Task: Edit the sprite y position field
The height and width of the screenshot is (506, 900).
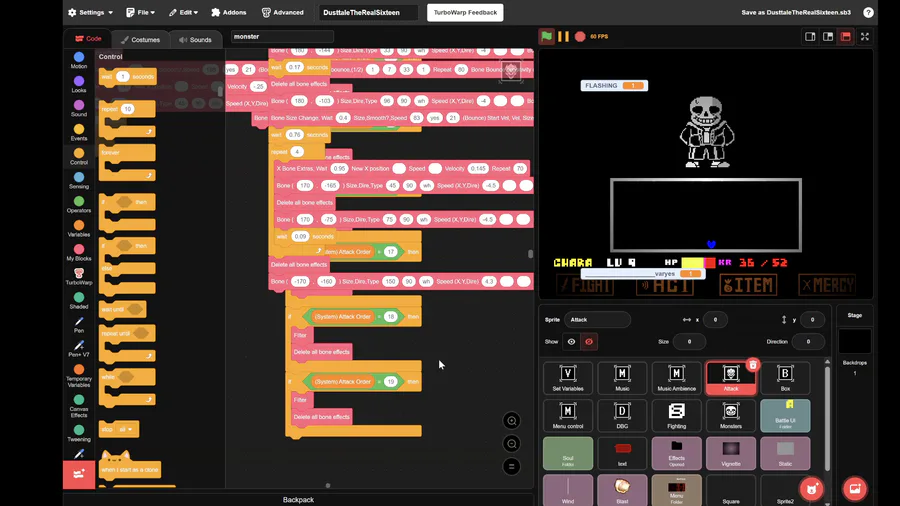Action: coord(812,320)
